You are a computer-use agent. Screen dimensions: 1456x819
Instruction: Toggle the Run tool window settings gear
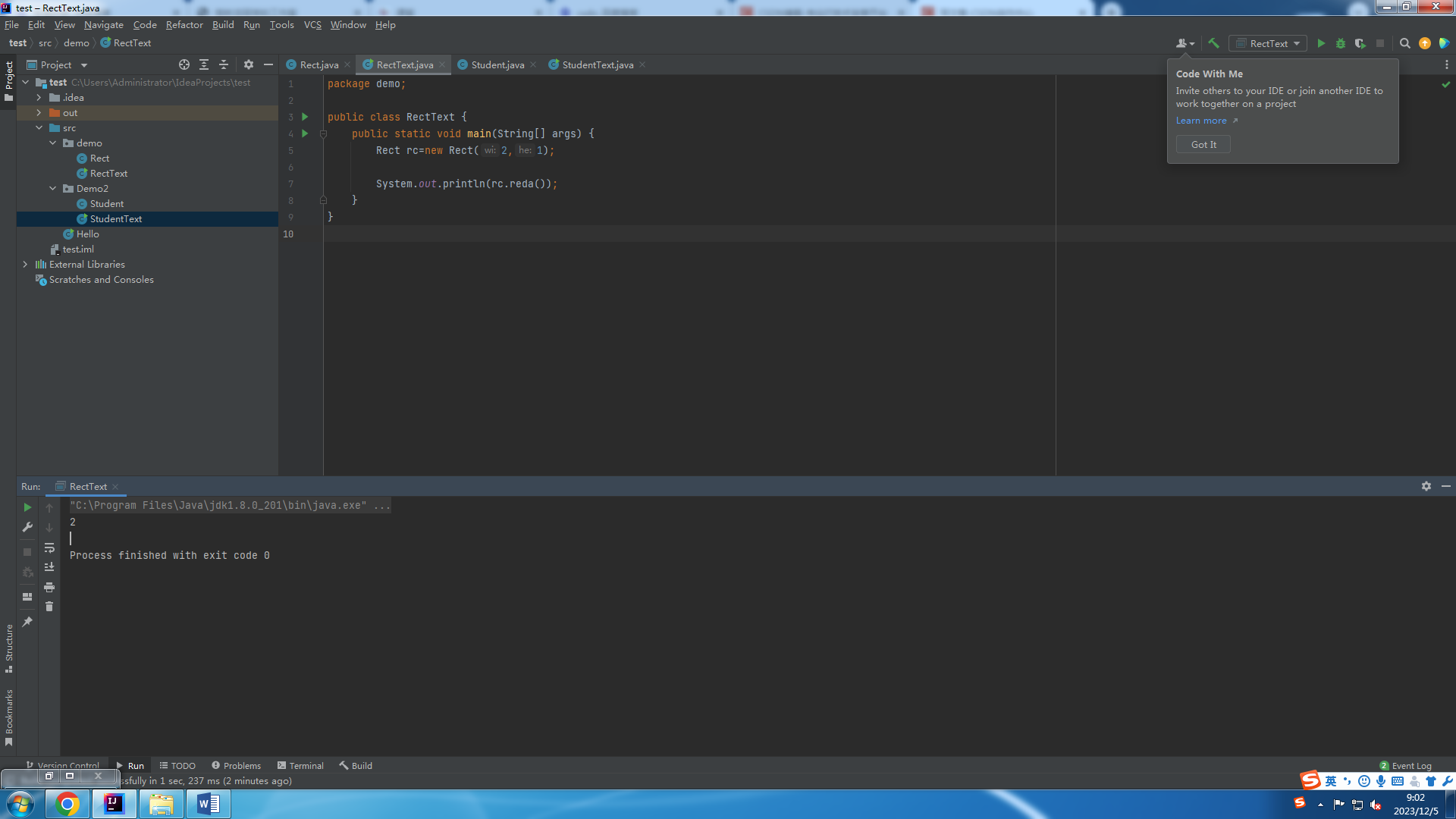1426,486
